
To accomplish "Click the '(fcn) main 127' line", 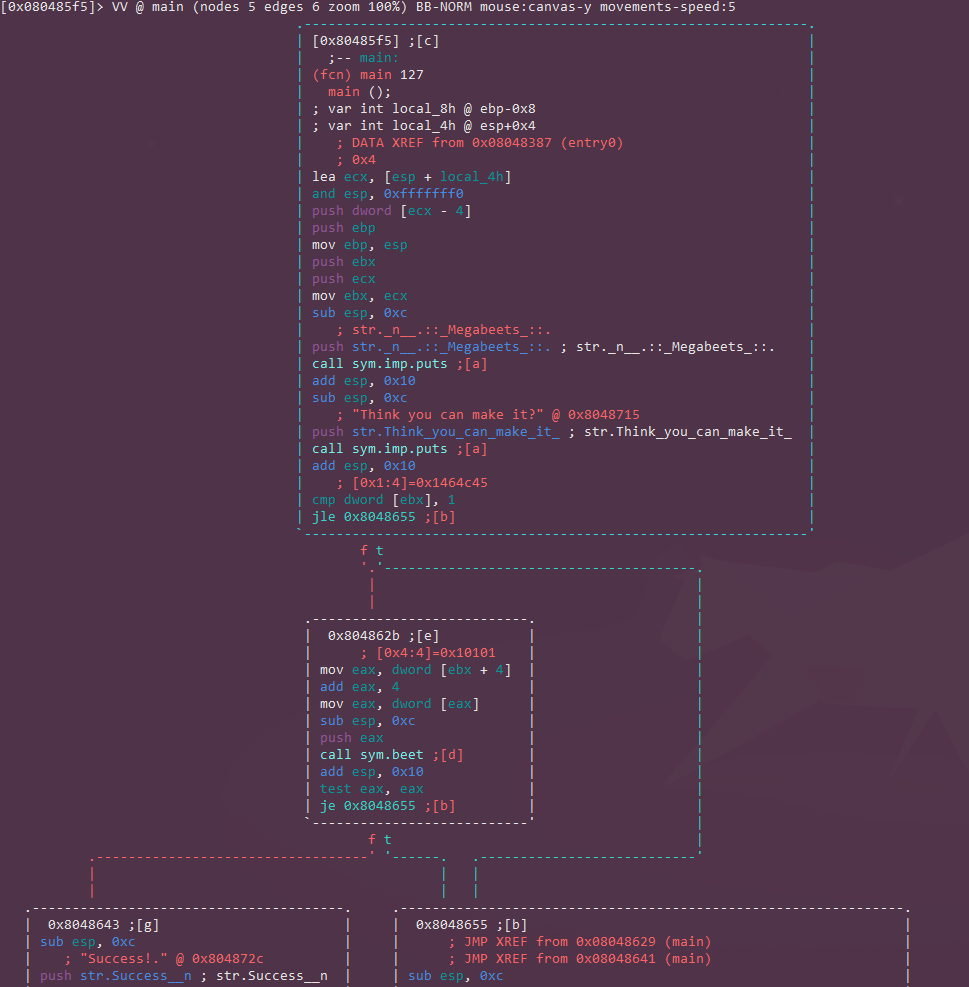I will pyautogui.click(x=368, y=75).
